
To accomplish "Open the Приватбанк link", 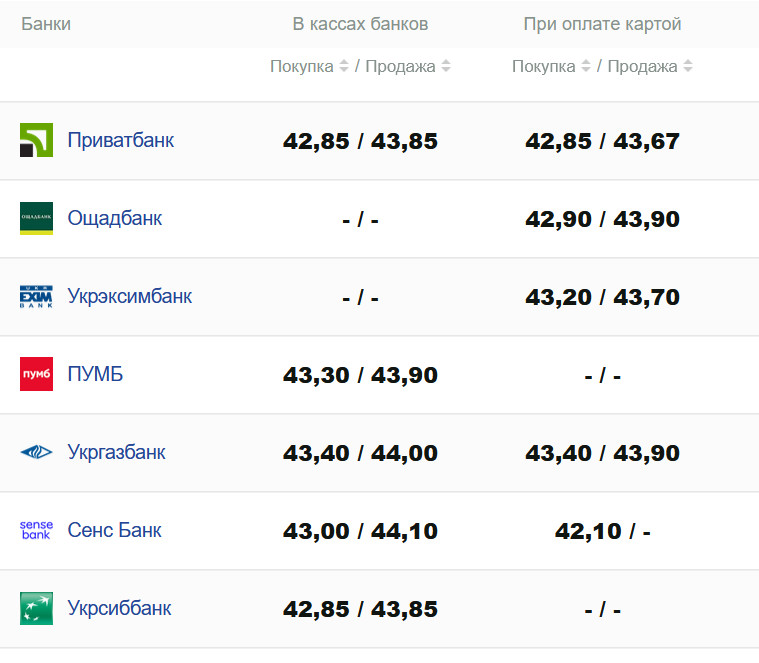I will [x=120, y=140].
